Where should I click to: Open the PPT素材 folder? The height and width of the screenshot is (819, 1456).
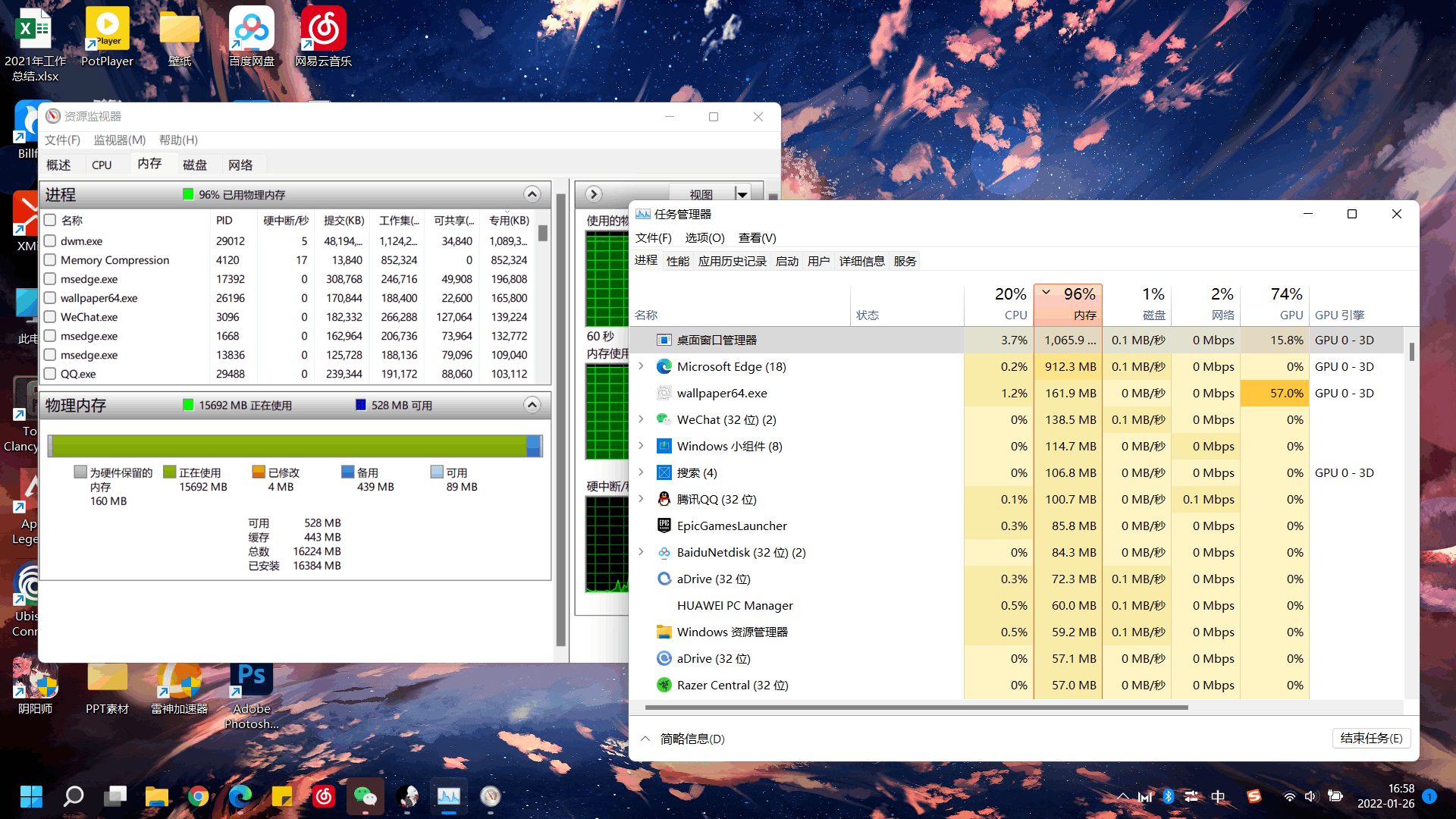pyautogui.click(x=107, y=689)
